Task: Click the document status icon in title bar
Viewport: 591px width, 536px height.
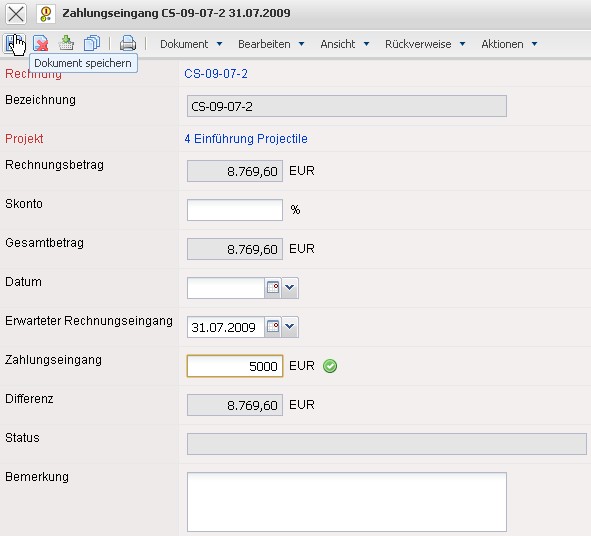Action: (x=46, y=14)
